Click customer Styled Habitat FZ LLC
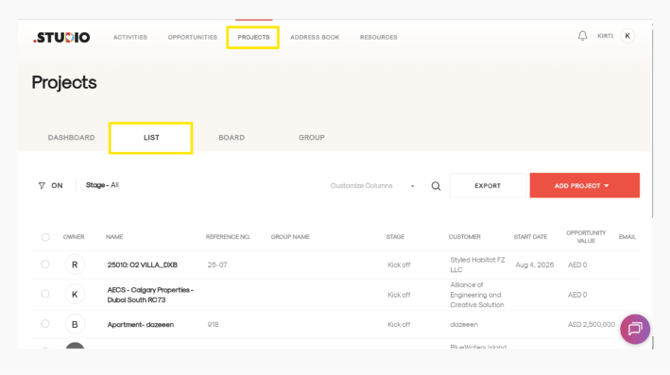Image resolution: width=670 pixels, height=375 pixels. coord(477,265)
